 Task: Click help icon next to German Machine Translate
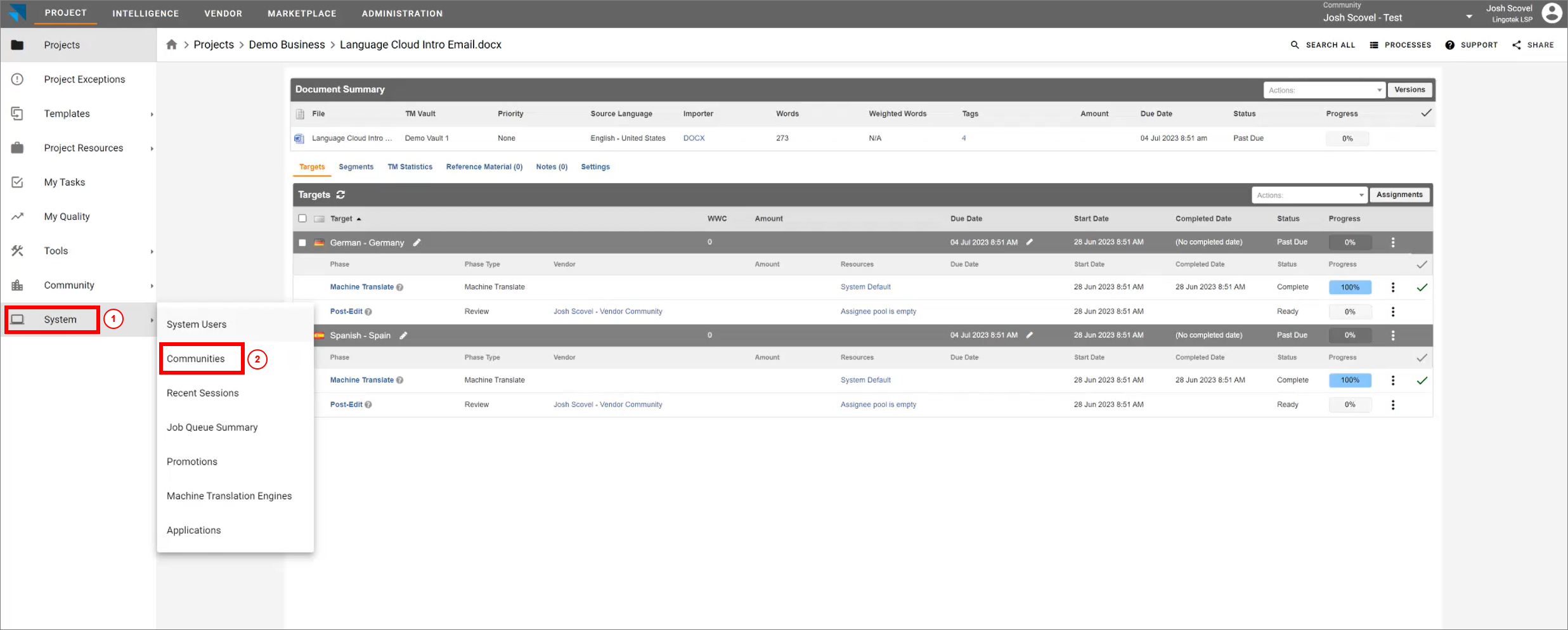tap(400, 287)
